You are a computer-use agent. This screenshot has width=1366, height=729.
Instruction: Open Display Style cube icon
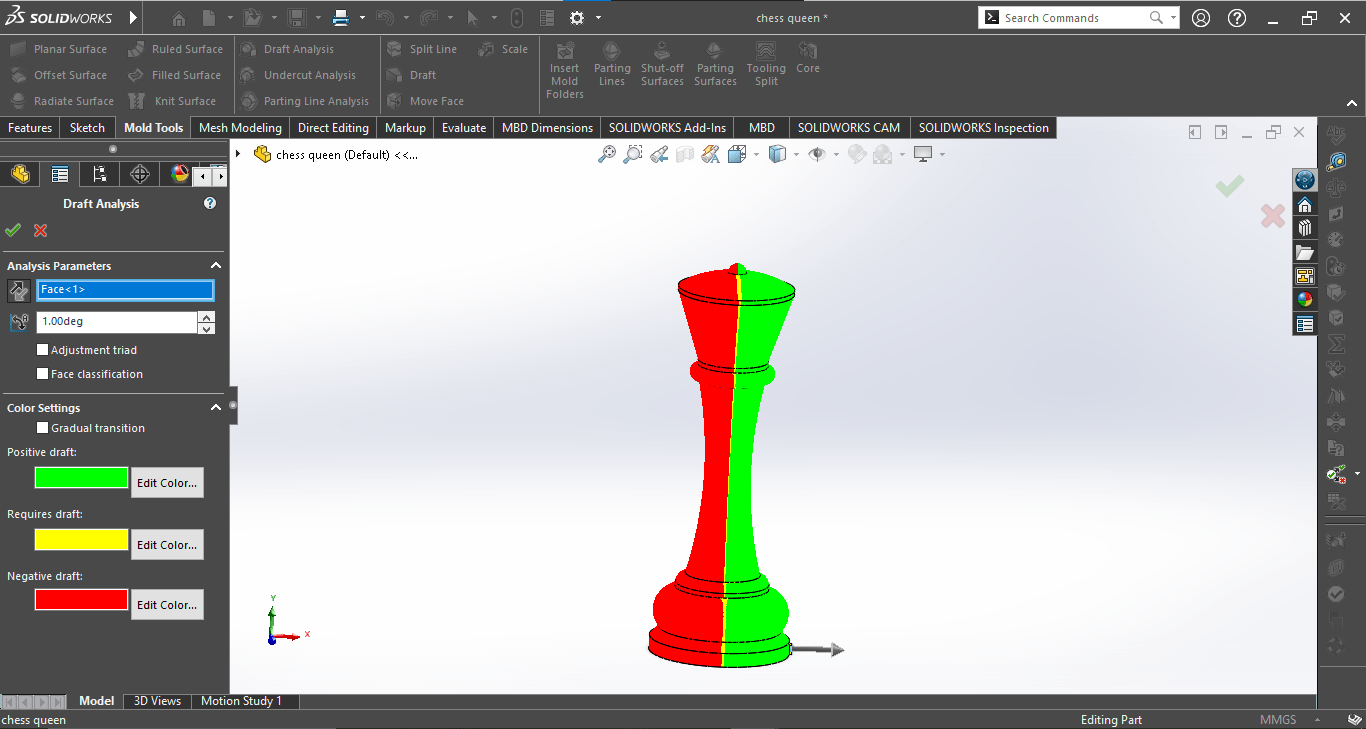tap(778, 154)
